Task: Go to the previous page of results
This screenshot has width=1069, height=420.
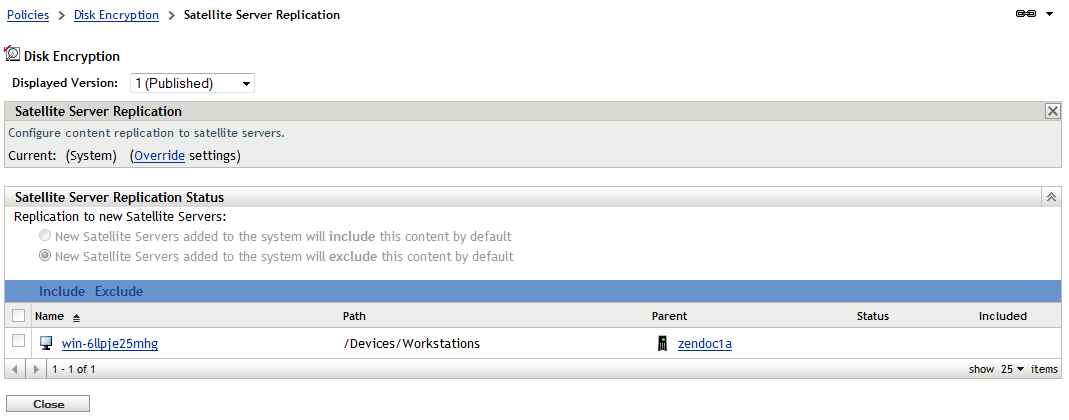Action: point(14,369)
